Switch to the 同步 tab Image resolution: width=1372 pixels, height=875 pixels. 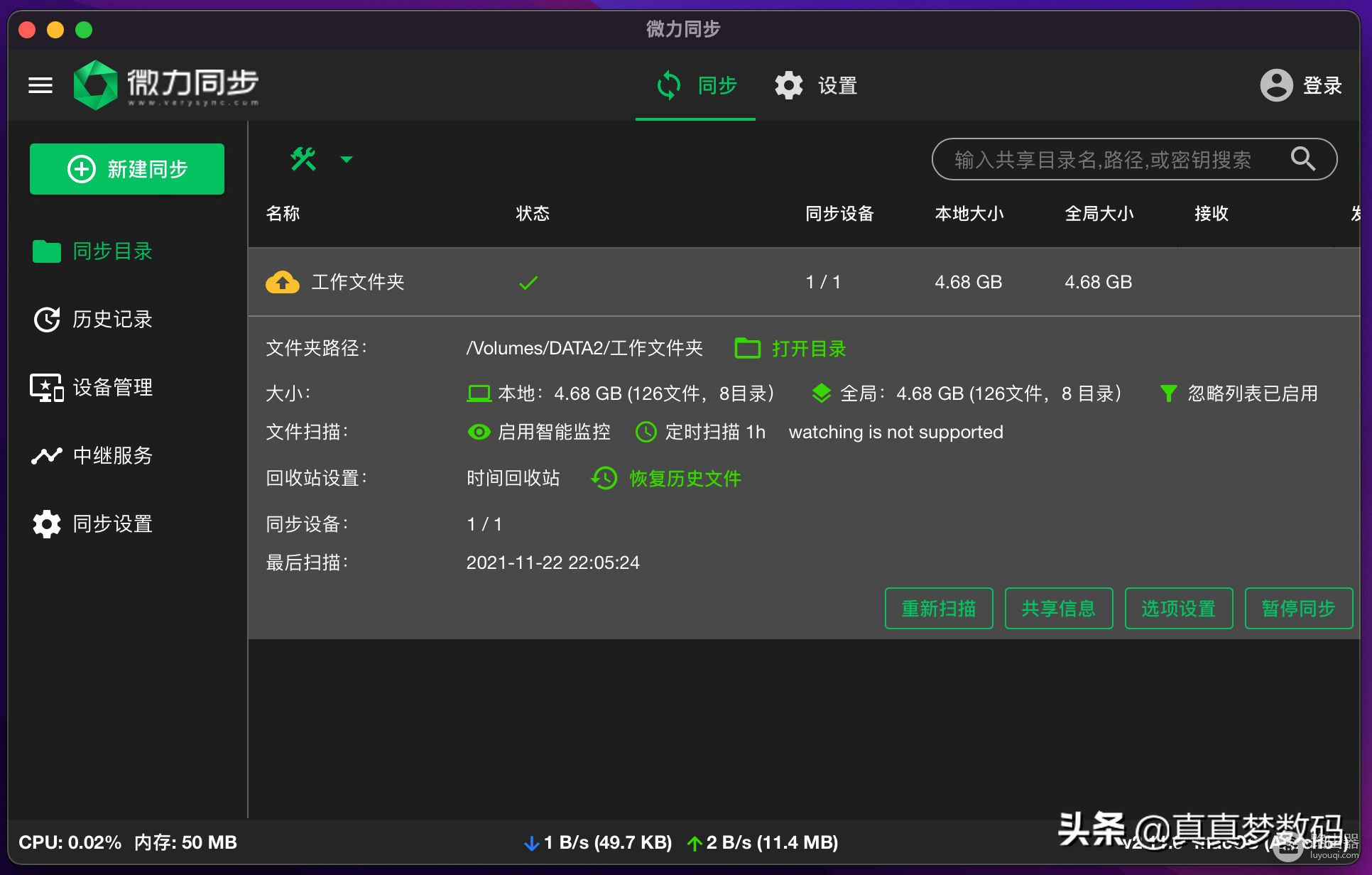pyautogui.click(x=696, y=85)
